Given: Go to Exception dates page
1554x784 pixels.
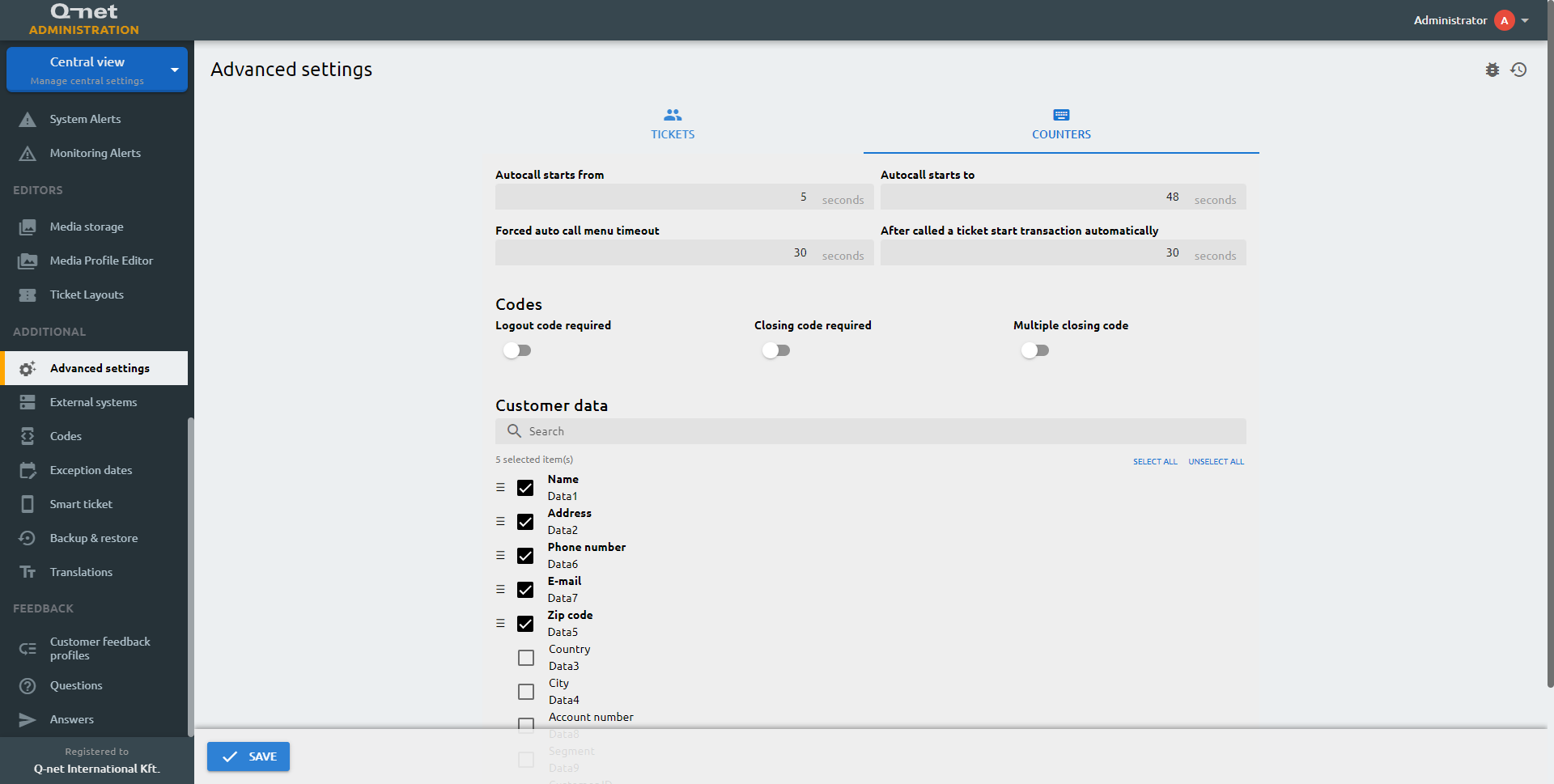Looking at the screenshot, I should [96, 470].
